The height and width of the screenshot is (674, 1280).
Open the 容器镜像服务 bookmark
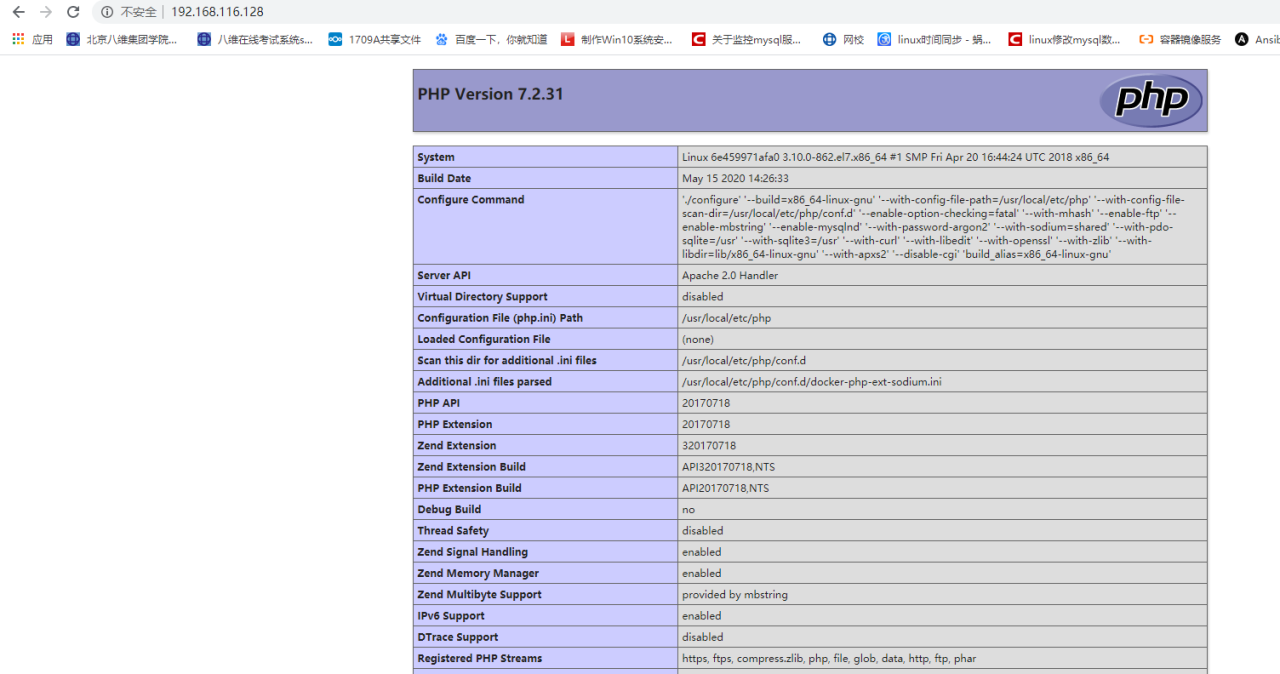point(1180,39)
